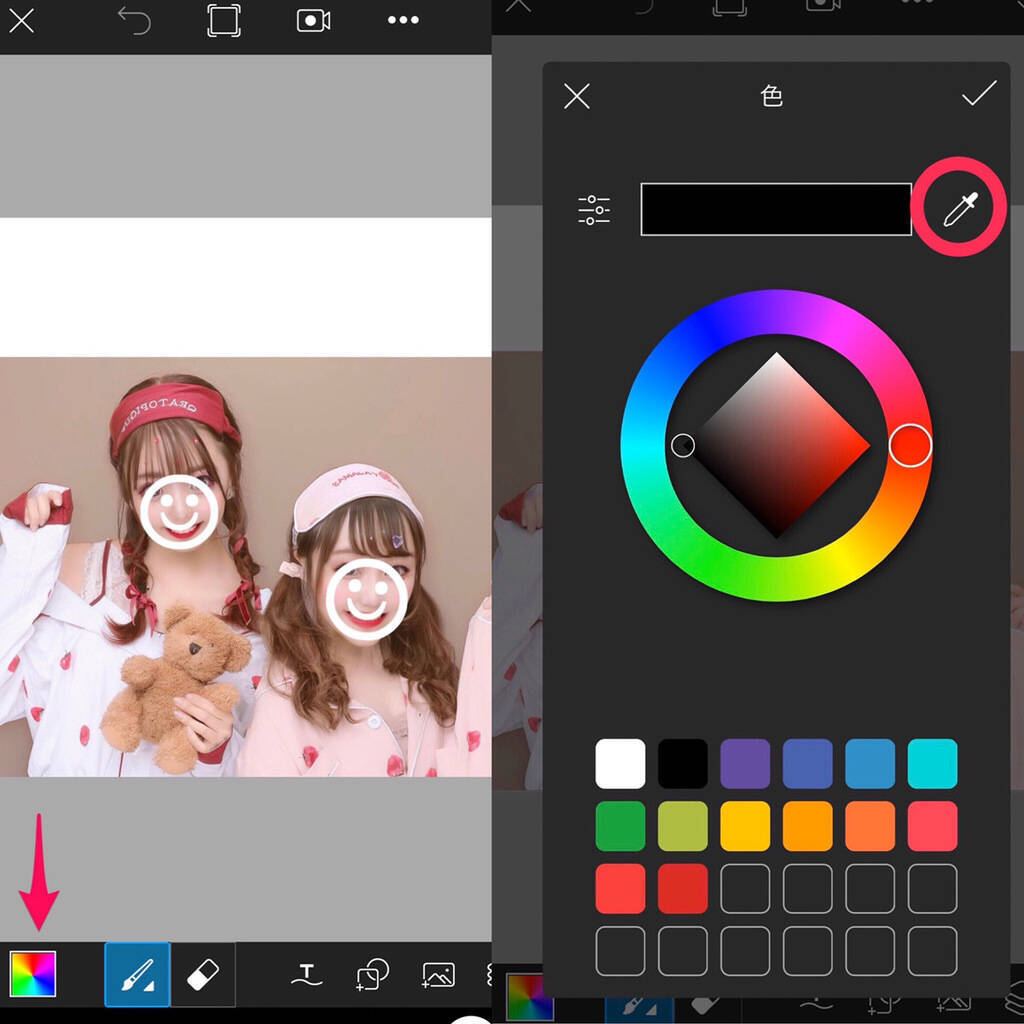Tap the black color preview bar

[776, 209]
